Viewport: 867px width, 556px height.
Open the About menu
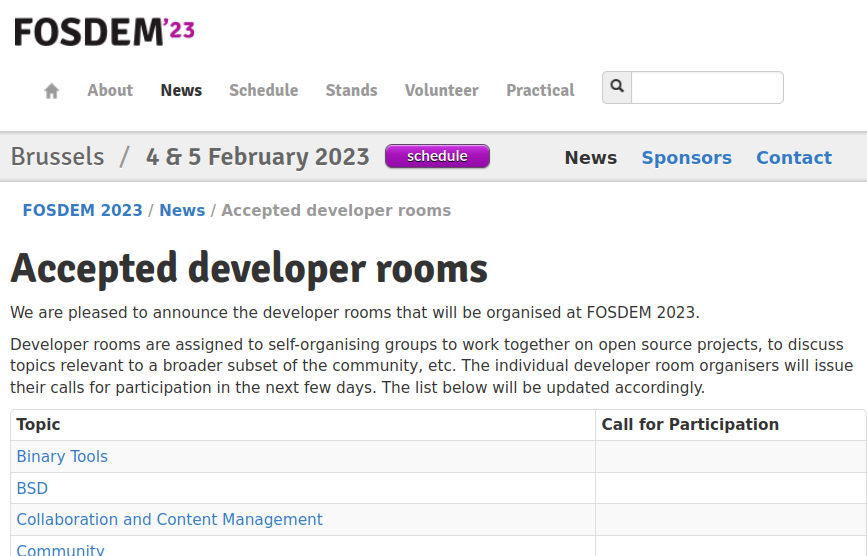110,90
